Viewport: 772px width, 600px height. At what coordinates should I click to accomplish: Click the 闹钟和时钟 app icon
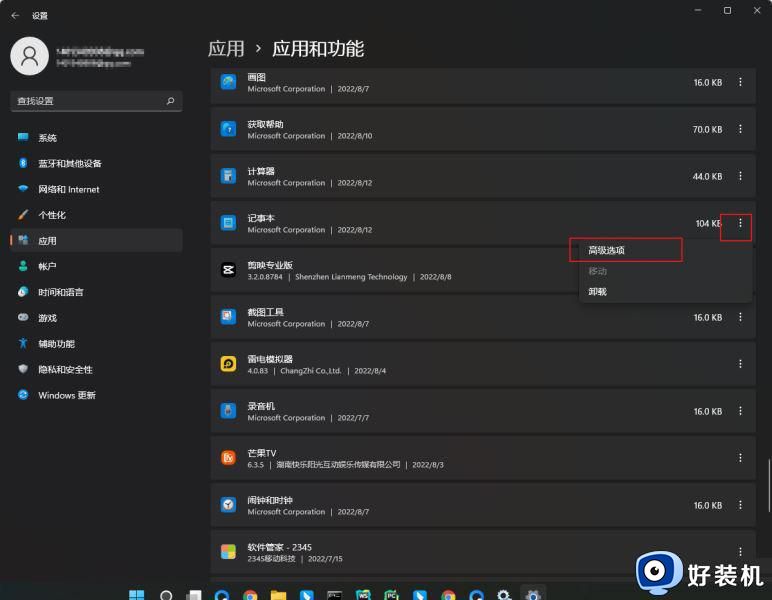(x=228, y=505)
